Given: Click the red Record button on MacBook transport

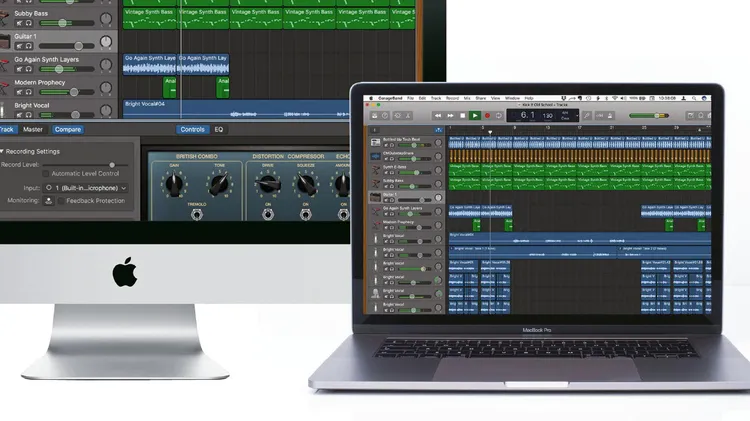Looking at the screenshot, I should pos(487,115).
